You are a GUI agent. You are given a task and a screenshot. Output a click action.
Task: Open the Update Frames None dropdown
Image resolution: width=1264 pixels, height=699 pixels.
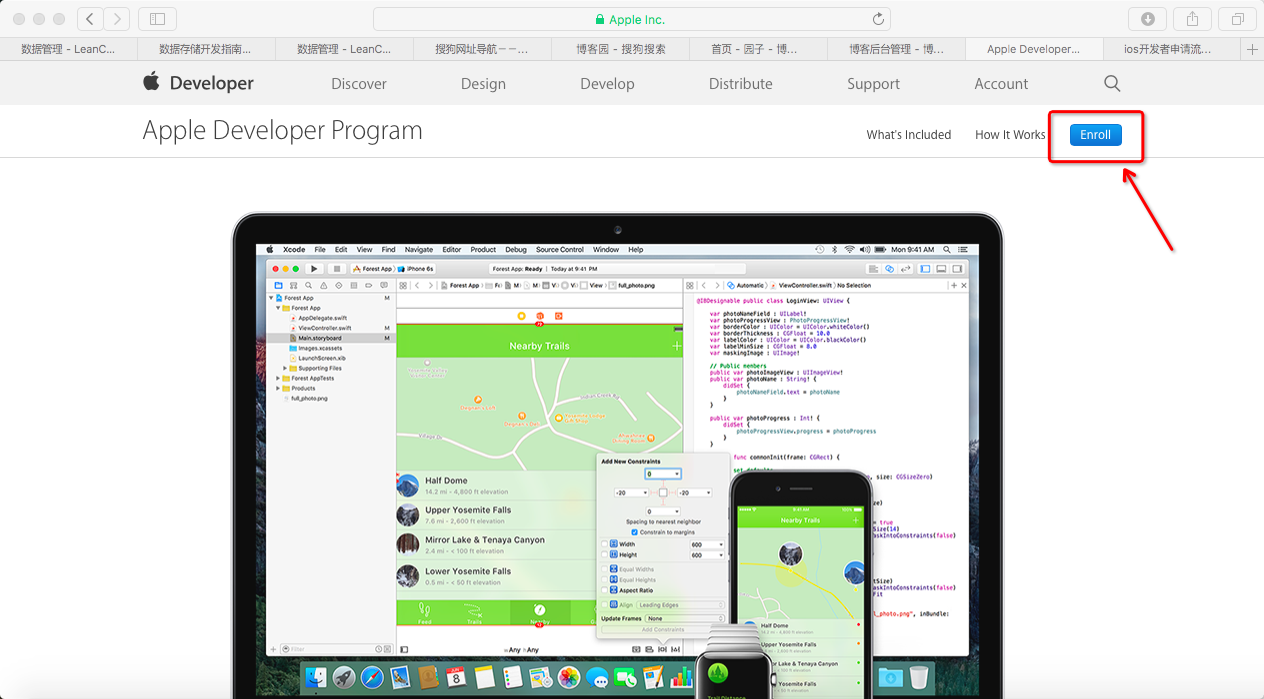(685, 619)
